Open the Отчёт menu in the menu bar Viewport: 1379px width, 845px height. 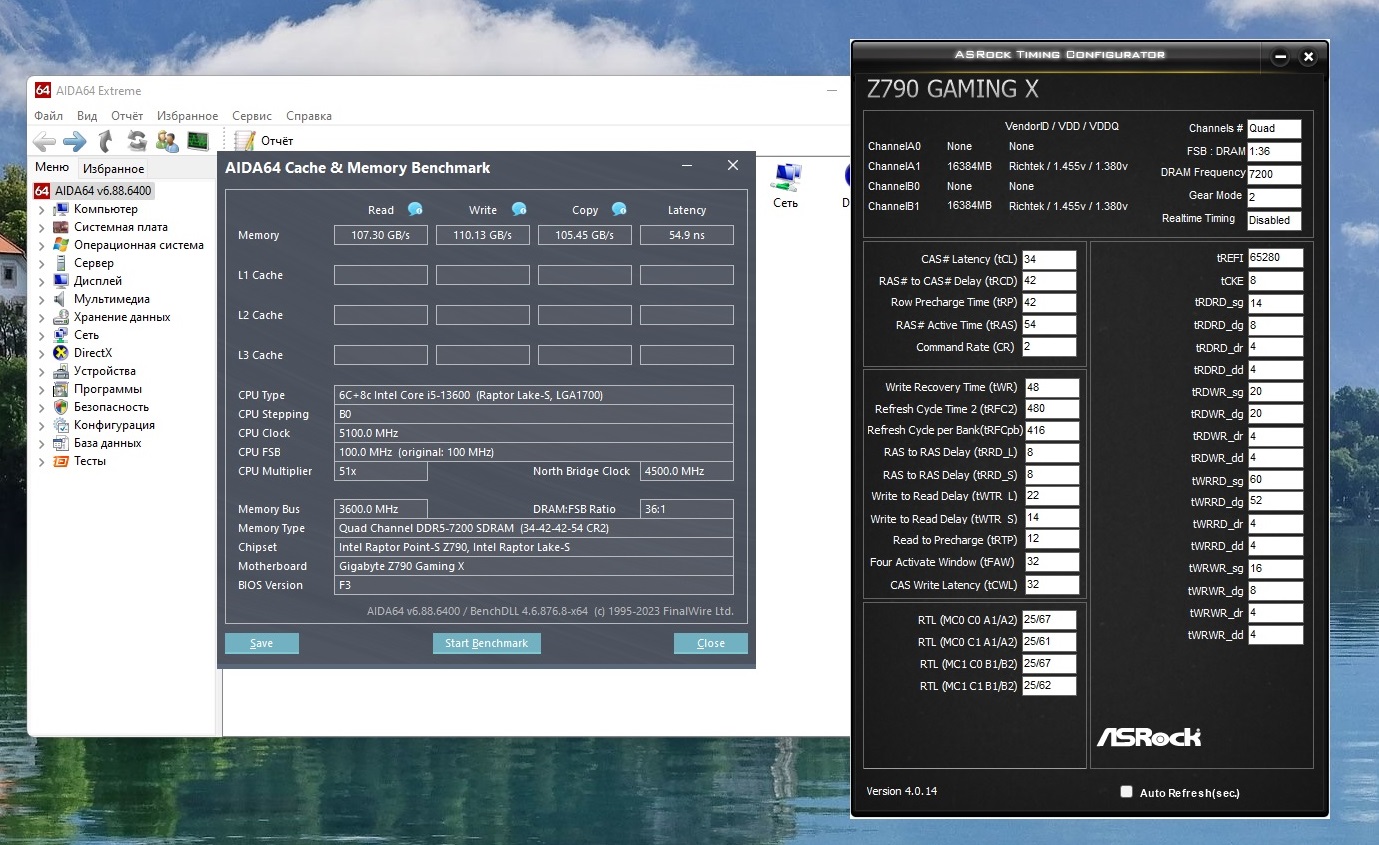[x=127, y=116]
